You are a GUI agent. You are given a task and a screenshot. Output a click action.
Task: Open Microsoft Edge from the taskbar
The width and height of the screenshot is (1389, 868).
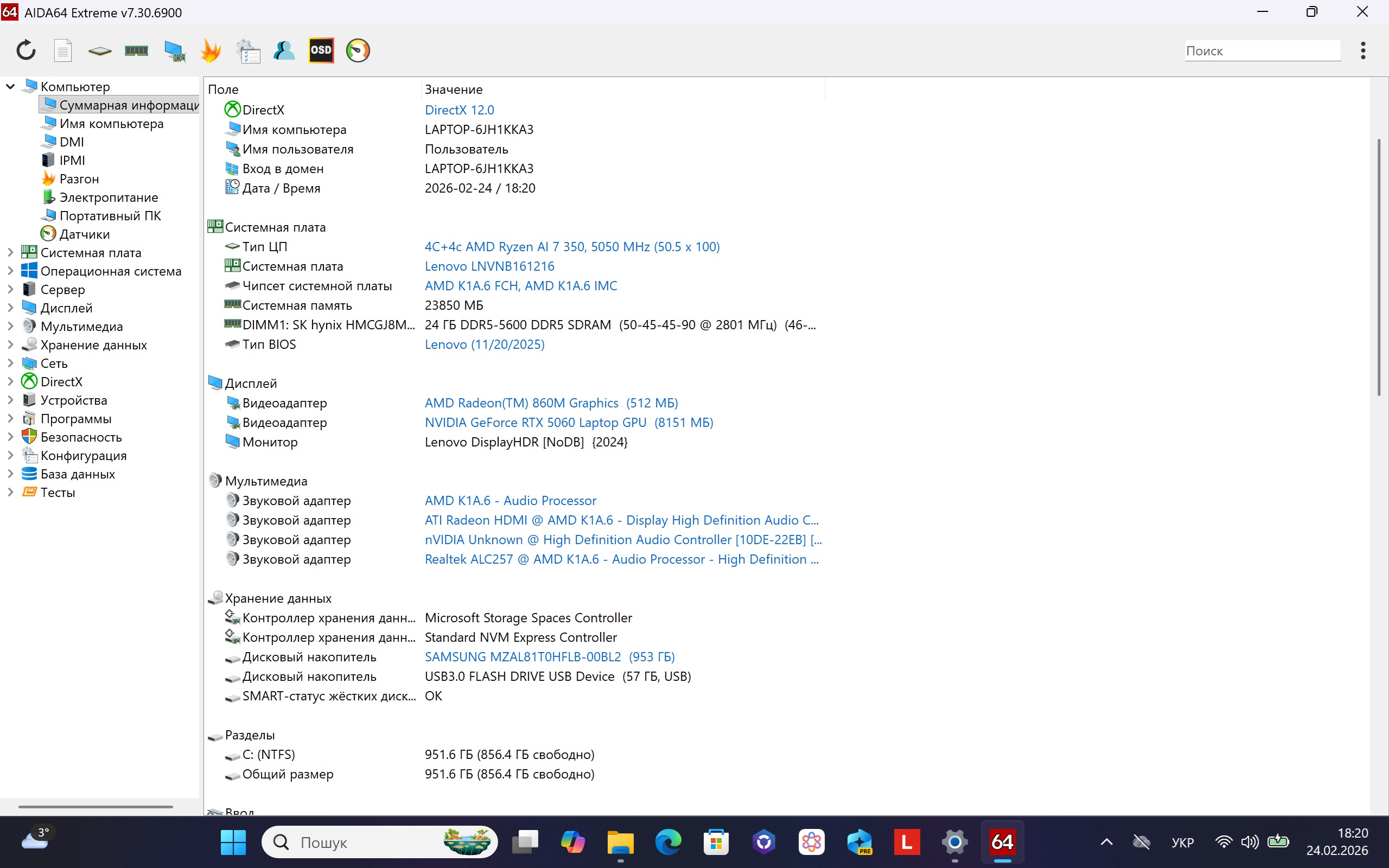667,841
